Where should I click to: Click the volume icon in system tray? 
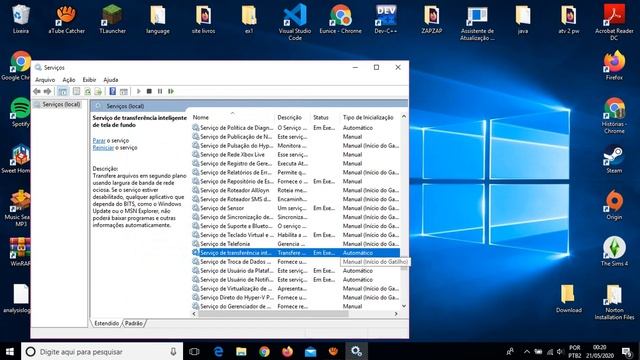[560, 351]
